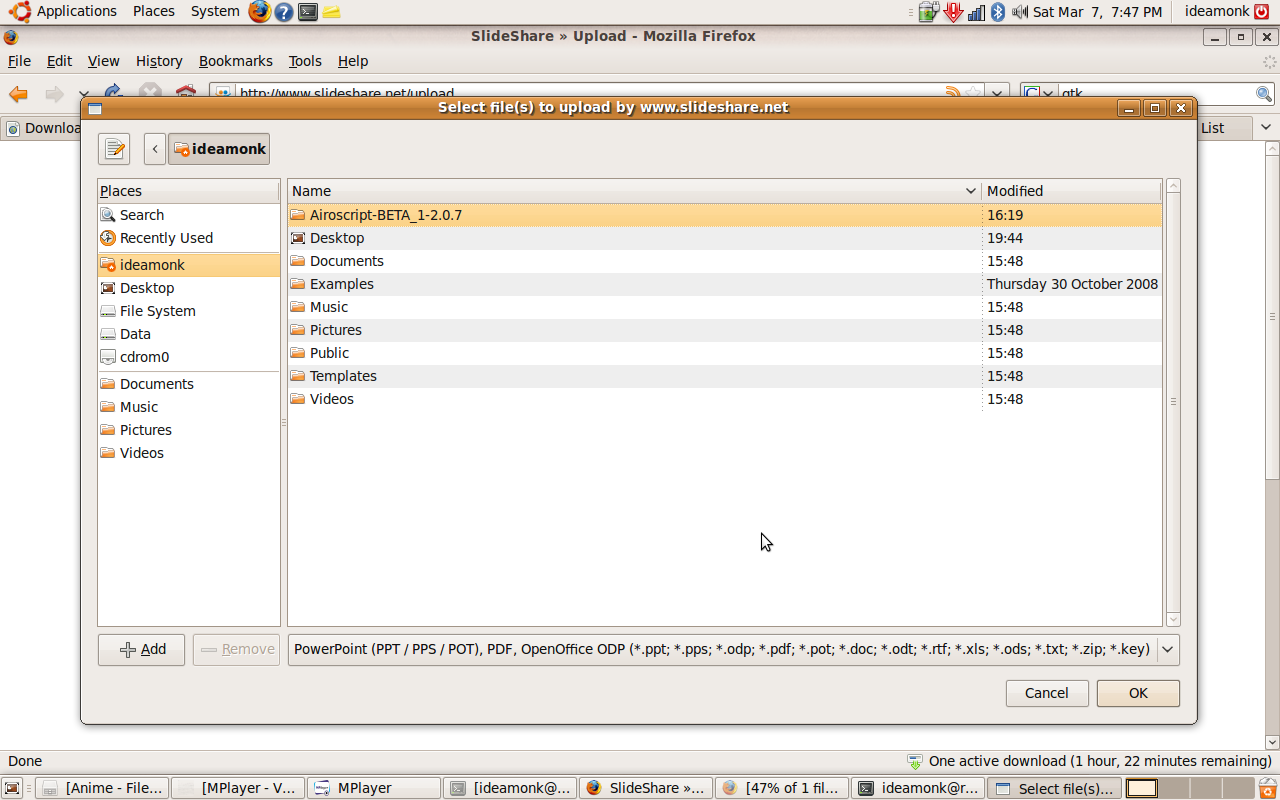Click the Firefox back arrow button

point(18,94)
